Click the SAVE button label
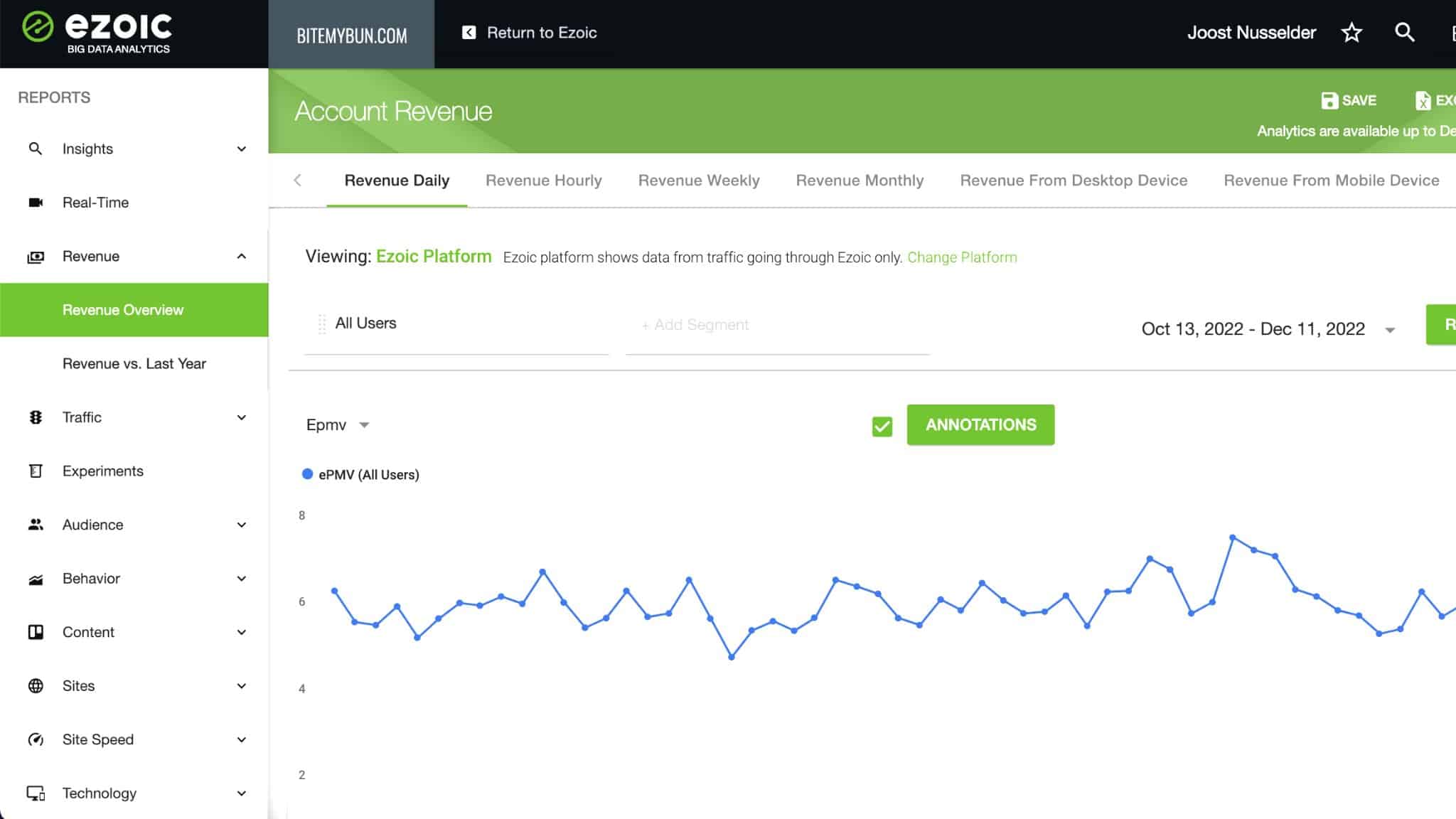Image resolution: width=1456 pixels, height=819 pixels. pyautogui.click(x=1359, y=100)
